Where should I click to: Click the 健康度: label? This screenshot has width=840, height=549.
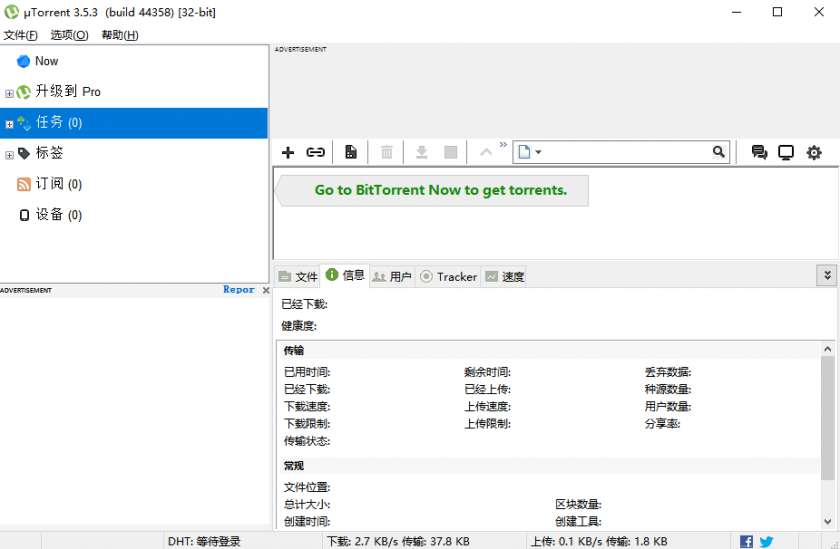tap(299, 326)
